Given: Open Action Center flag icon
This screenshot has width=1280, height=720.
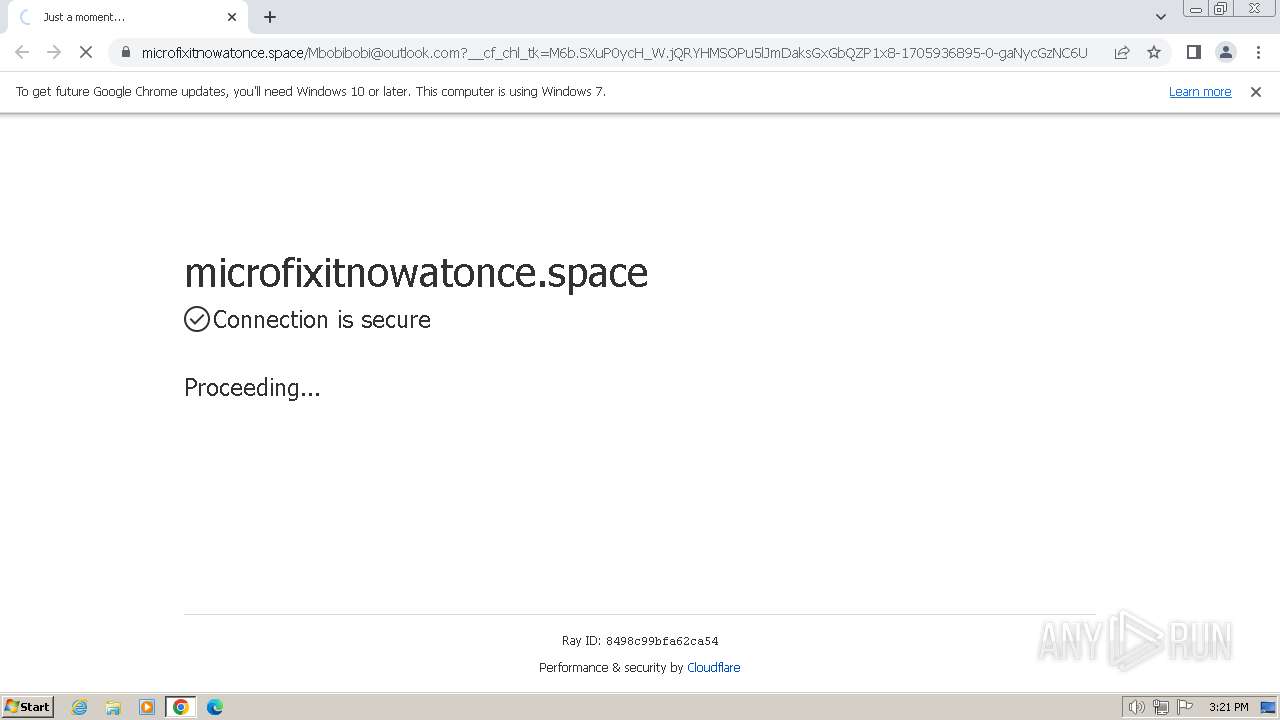Looking at the screenshot, I should (1185, 707).
